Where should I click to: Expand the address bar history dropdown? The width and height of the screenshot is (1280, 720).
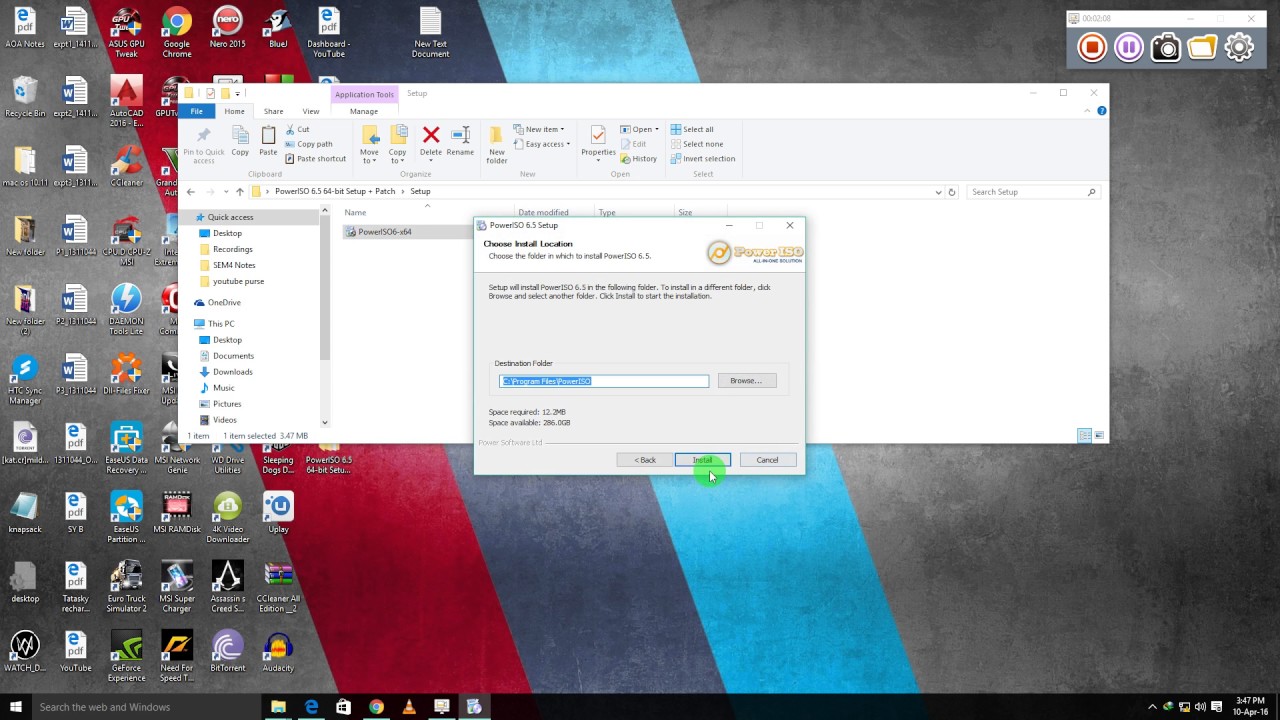(938, 192)
